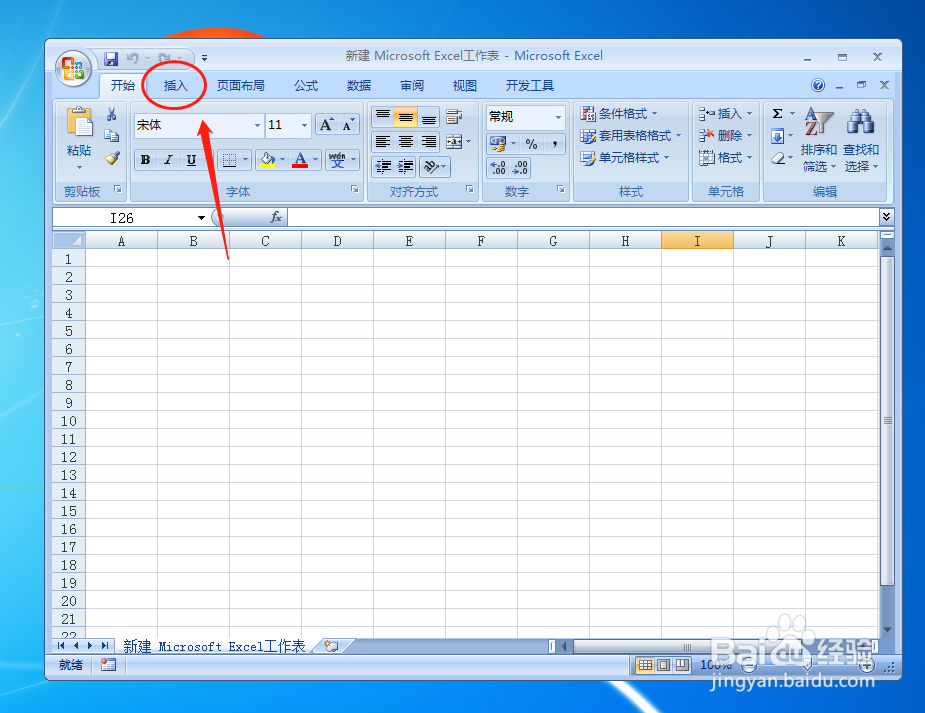This screenshot has height=713, width=925.
Task: Decrease decimal places
Action: (520, 167)
